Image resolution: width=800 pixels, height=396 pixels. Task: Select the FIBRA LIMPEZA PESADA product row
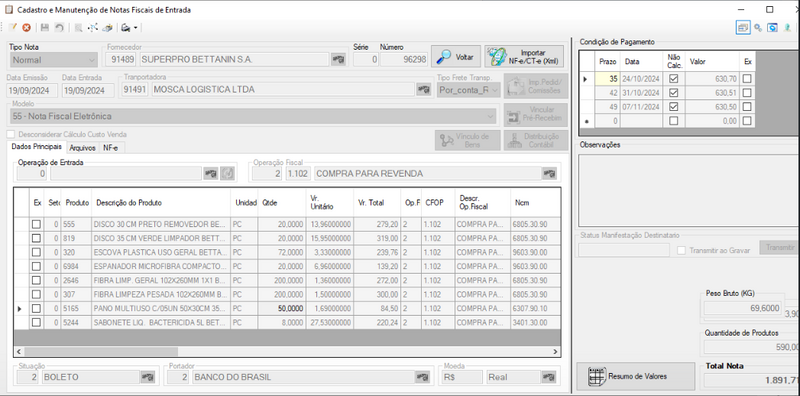tap(287, 294)
